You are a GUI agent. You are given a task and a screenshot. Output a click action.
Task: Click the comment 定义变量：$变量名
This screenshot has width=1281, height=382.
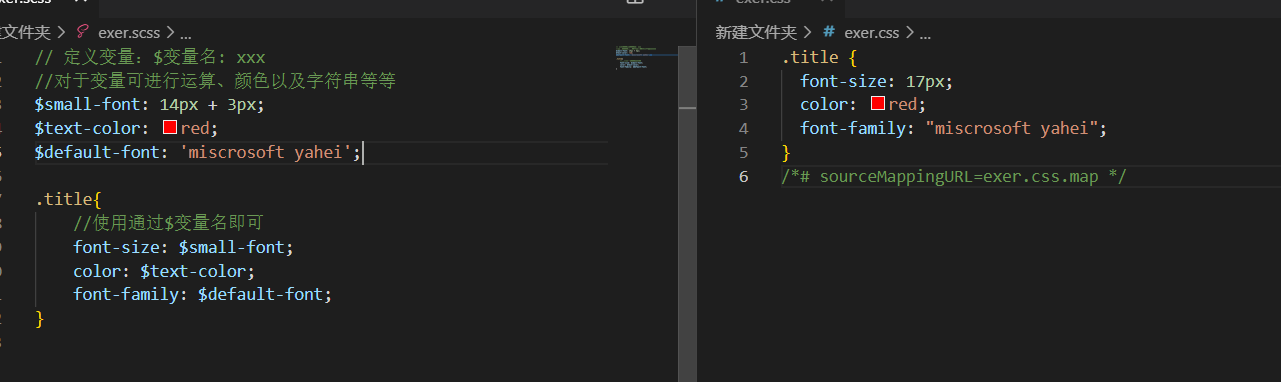coord(149,57)
